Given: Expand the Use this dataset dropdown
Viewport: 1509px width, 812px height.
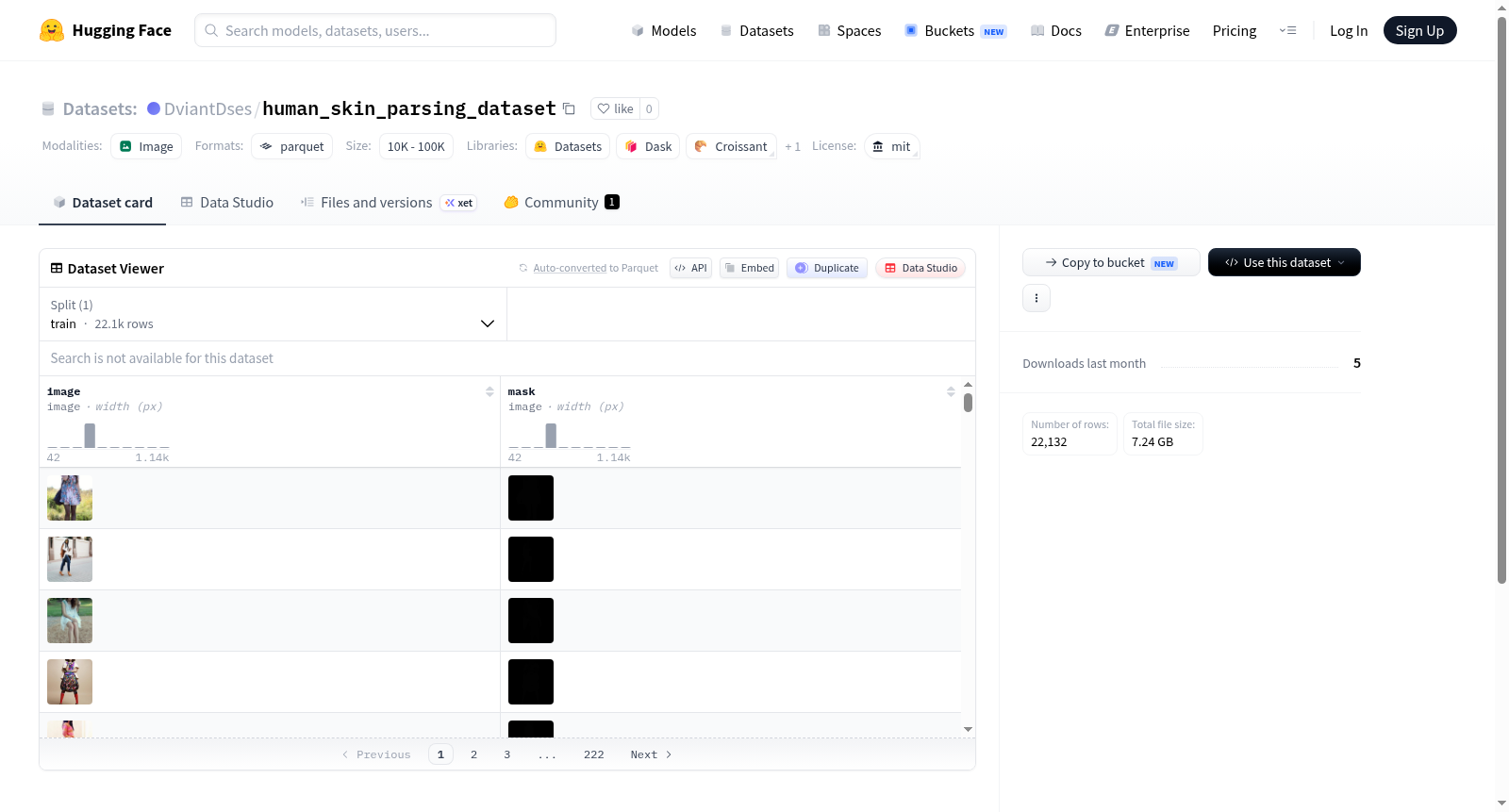Looking at the screenshot, I should (x=1285, y=262).
